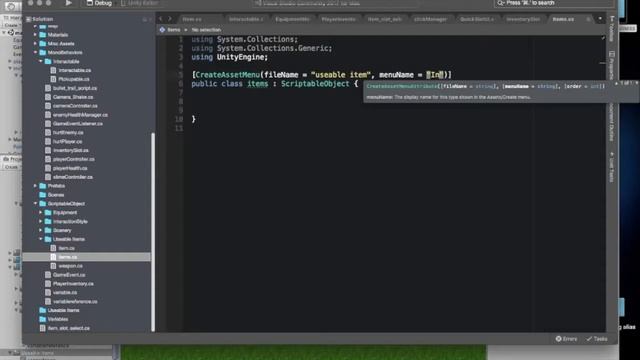Image resolution: width=640 pixels, height=360 pixels.
Task: Open PlayerInventory.cs file in the tree
Action: tap(73, 284)
